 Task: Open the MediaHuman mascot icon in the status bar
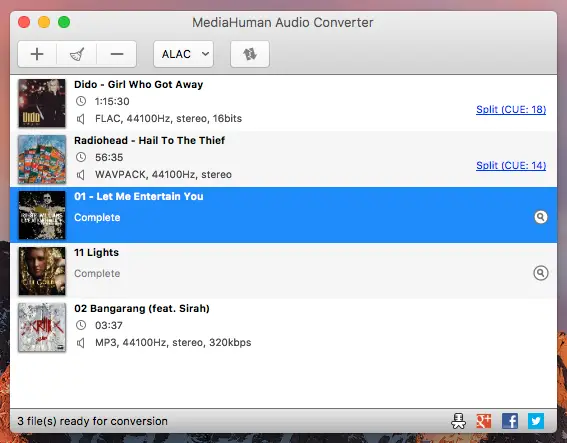point(459,421)
